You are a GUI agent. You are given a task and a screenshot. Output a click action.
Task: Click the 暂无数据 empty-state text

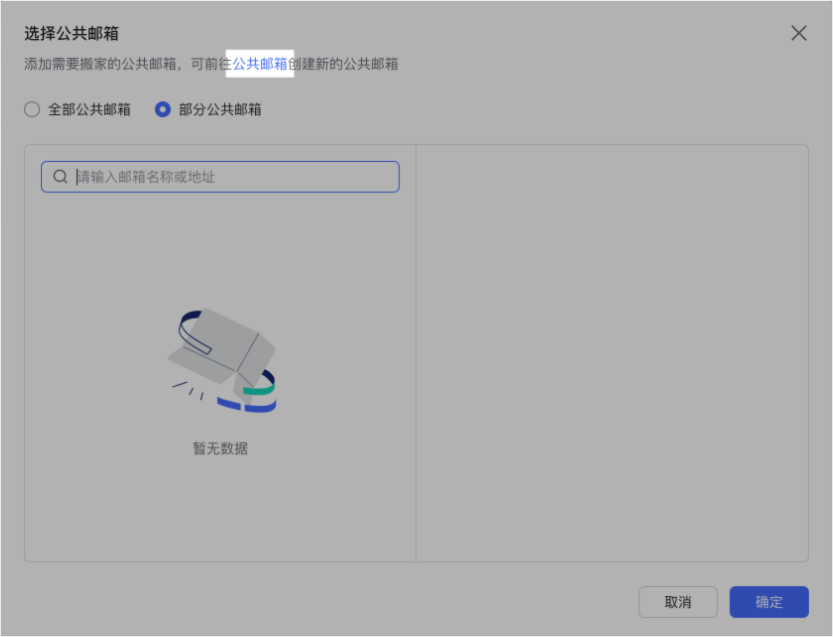[x=220, y=448]
